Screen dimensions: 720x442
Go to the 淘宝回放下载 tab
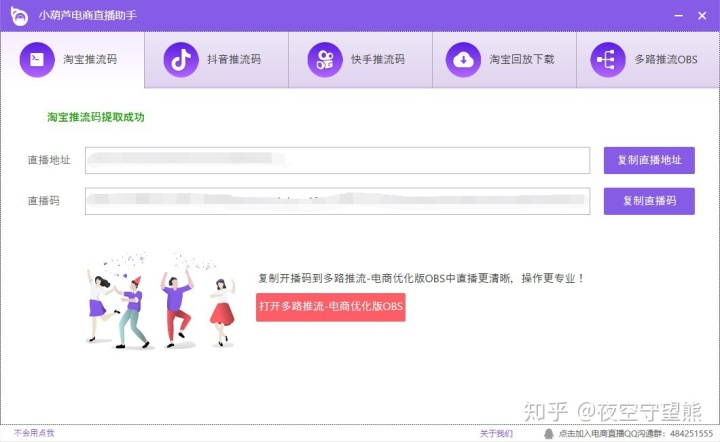[x=504, y=60]
